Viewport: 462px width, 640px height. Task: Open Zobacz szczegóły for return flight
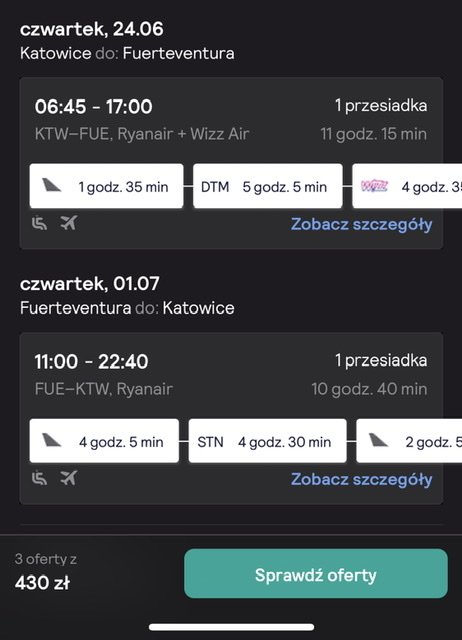tap(362, 480)
